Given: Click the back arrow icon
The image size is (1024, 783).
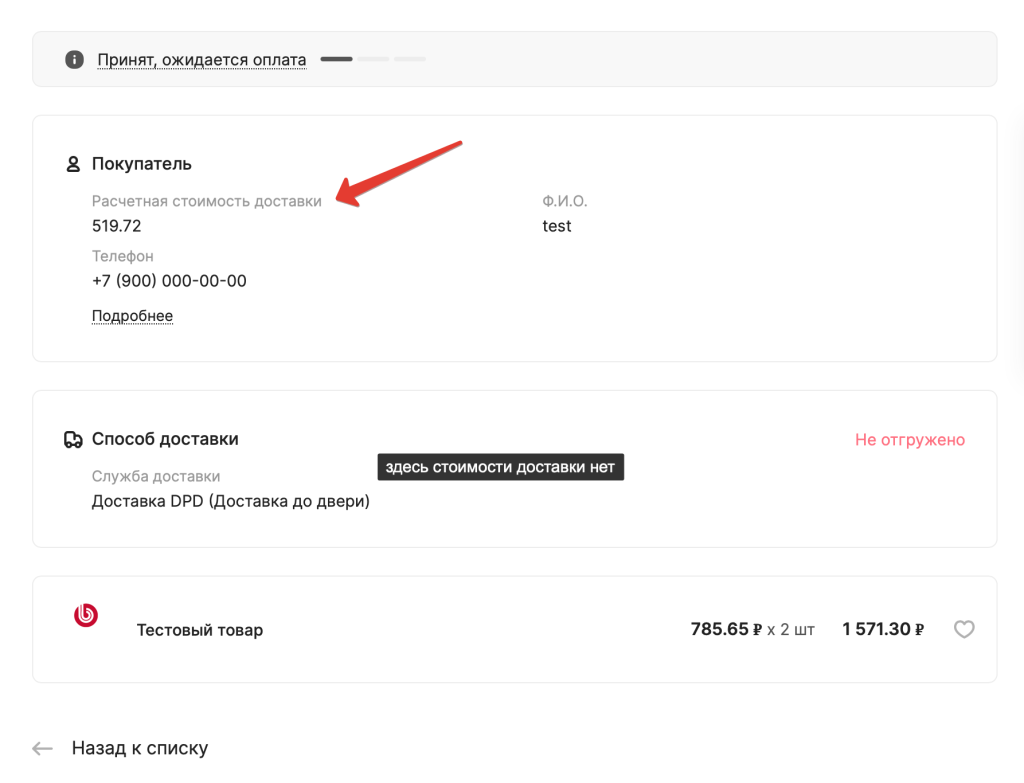Looking at the screenshot, I should pos(42,748).
